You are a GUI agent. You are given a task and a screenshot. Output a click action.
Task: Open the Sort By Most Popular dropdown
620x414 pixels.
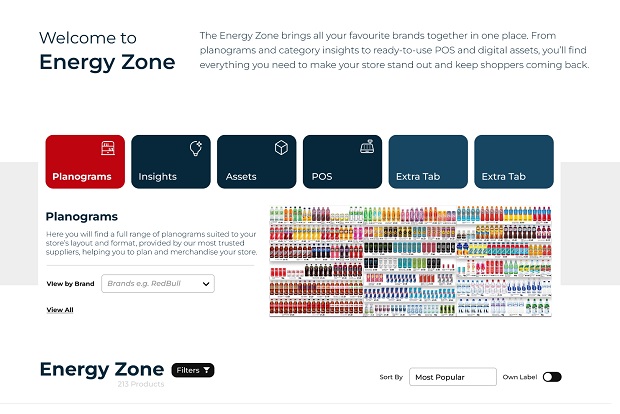click(452, 377)
